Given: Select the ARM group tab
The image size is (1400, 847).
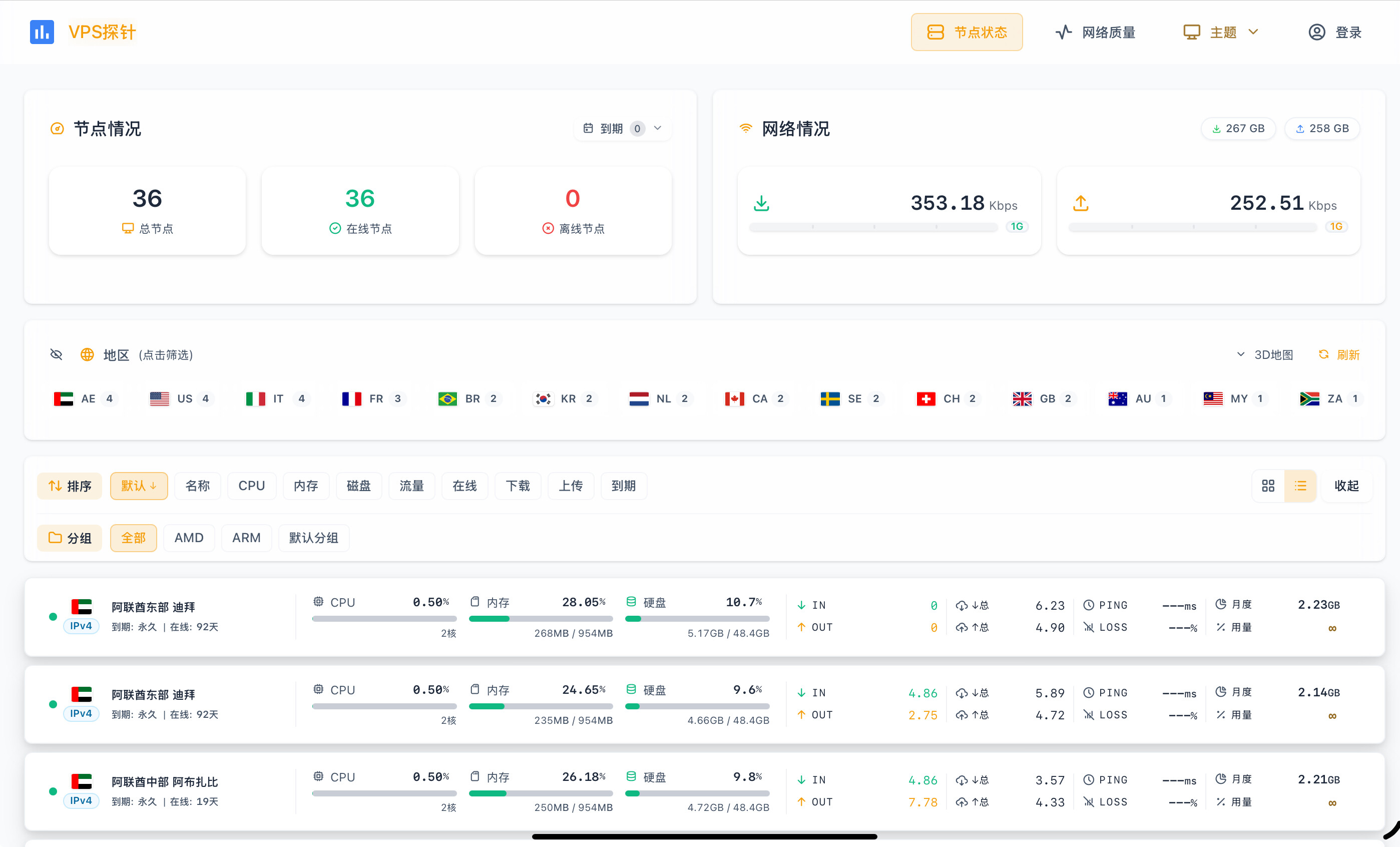Looking at the screenshot, I should [247, 538].
